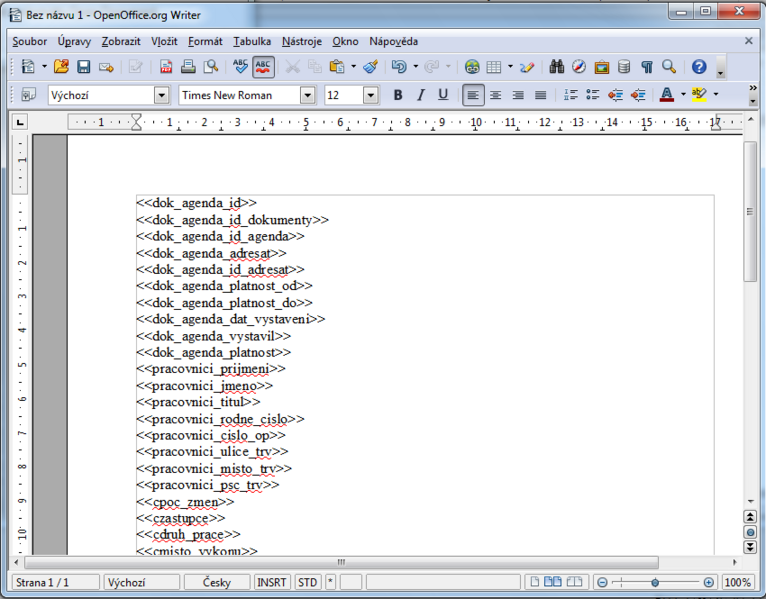Open the Table size dropdown arrow

click(x=510, y=66)
